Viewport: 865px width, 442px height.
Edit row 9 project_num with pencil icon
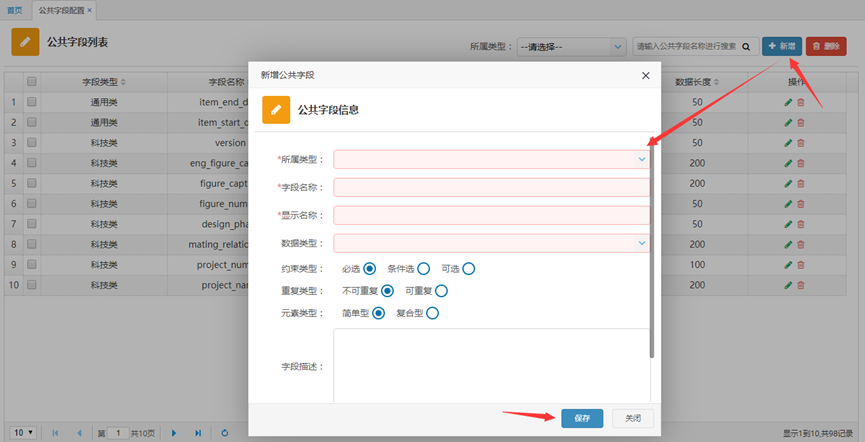pos(788,265)
